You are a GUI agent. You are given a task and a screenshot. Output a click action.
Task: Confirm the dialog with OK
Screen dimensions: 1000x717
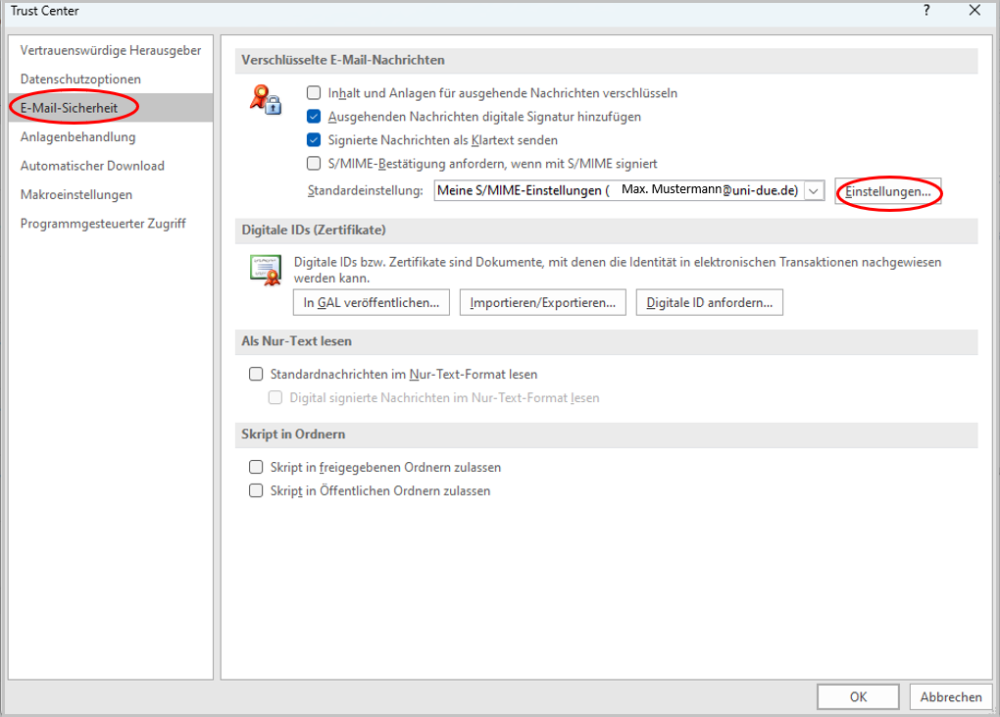[x=858, y=697]
